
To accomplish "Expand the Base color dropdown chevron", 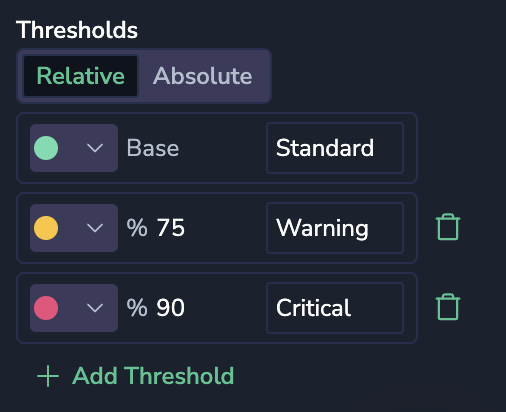I will pyautogui.click(x=95, y=148).
